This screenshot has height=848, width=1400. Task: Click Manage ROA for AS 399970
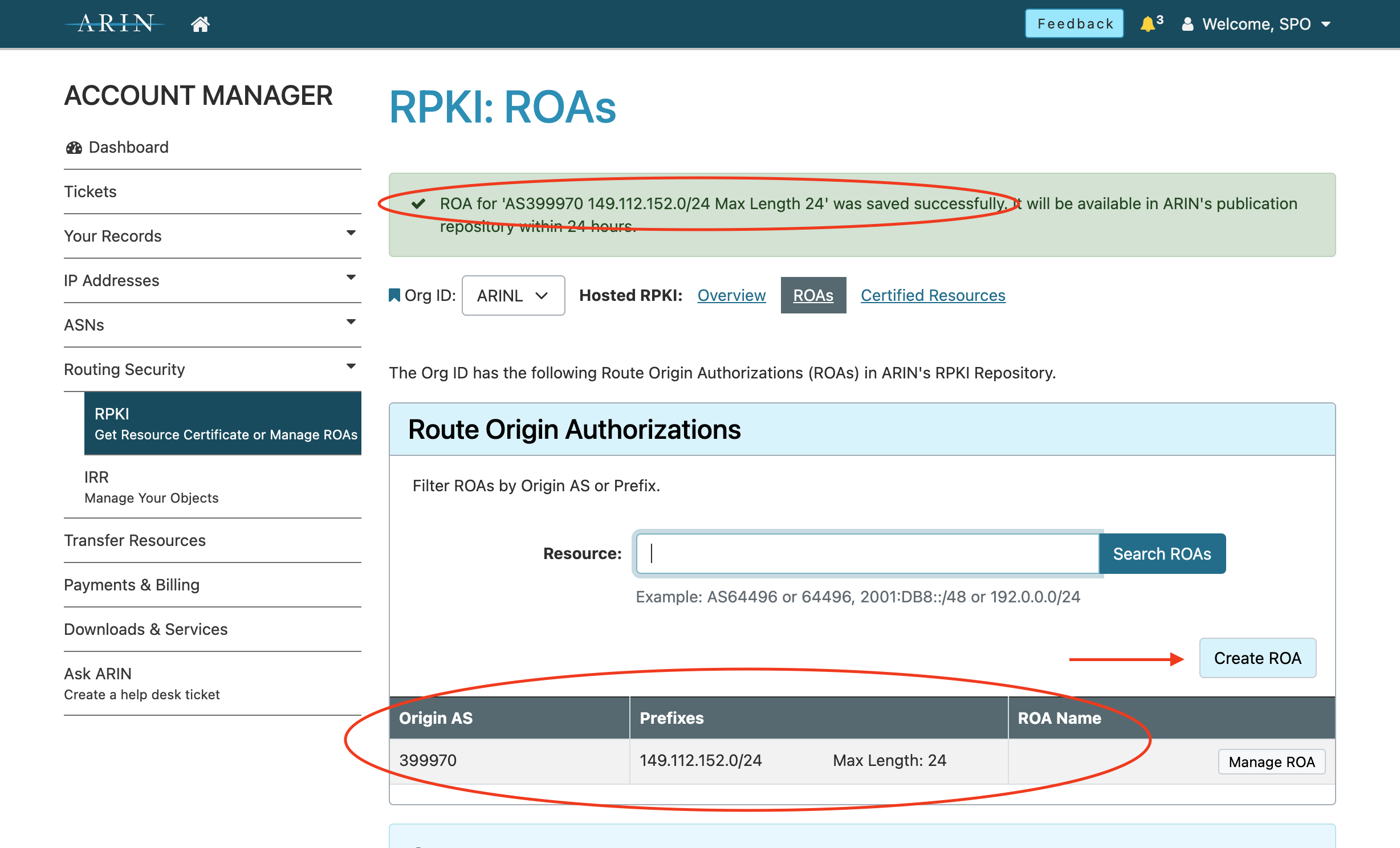[1272, 762]
